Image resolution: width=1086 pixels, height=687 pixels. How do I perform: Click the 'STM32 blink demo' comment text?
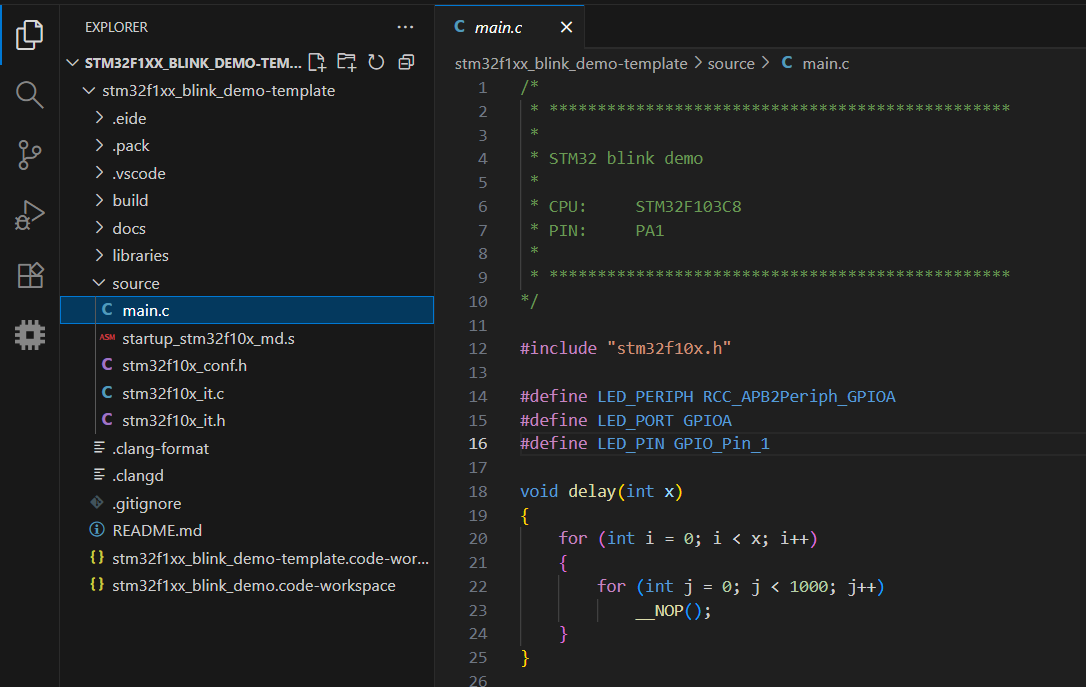point(625,159)
